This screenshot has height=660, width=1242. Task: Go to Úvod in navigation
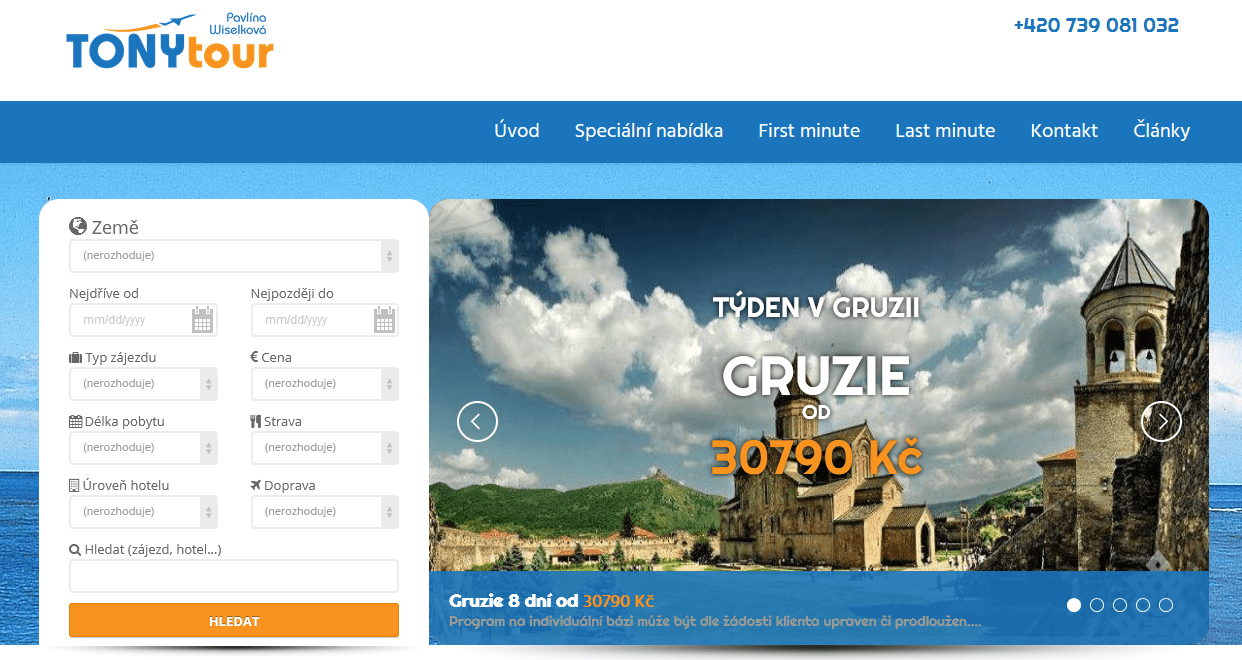pos(517,131)
